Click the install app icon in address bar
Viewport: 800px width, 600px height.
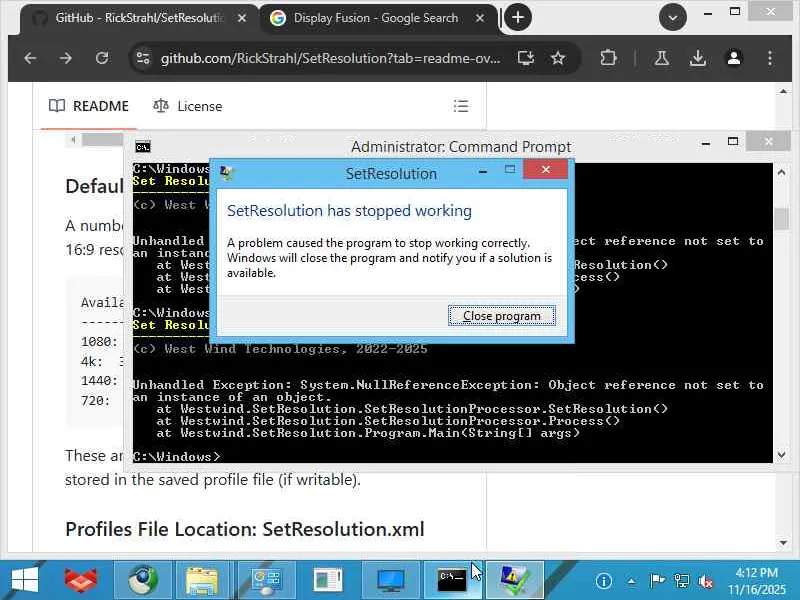[526, 58]
